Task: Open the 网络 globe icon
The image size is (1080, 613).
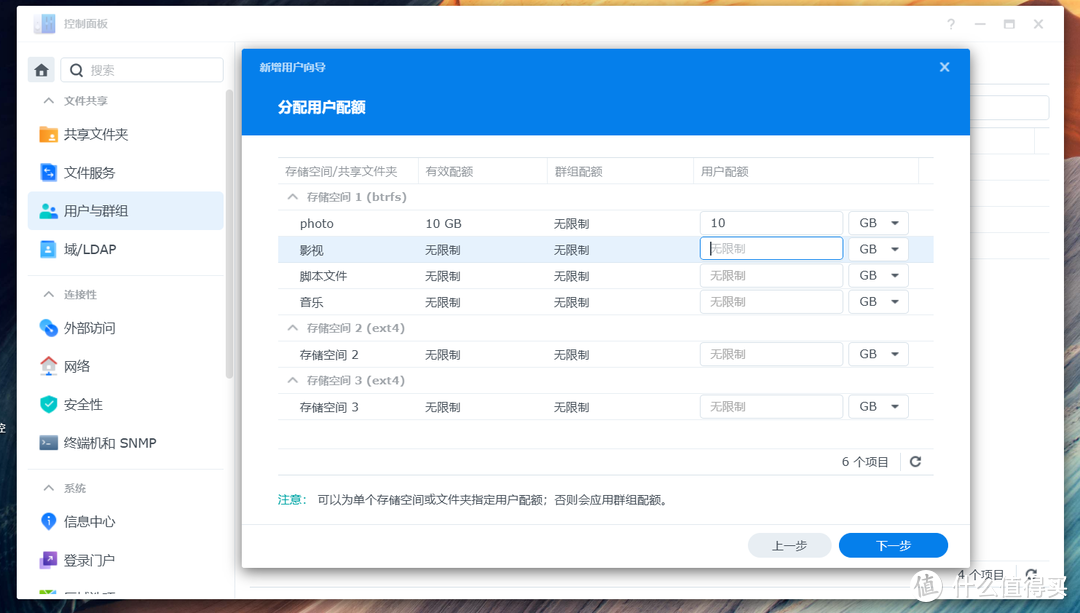Action: tap(47, 366)
